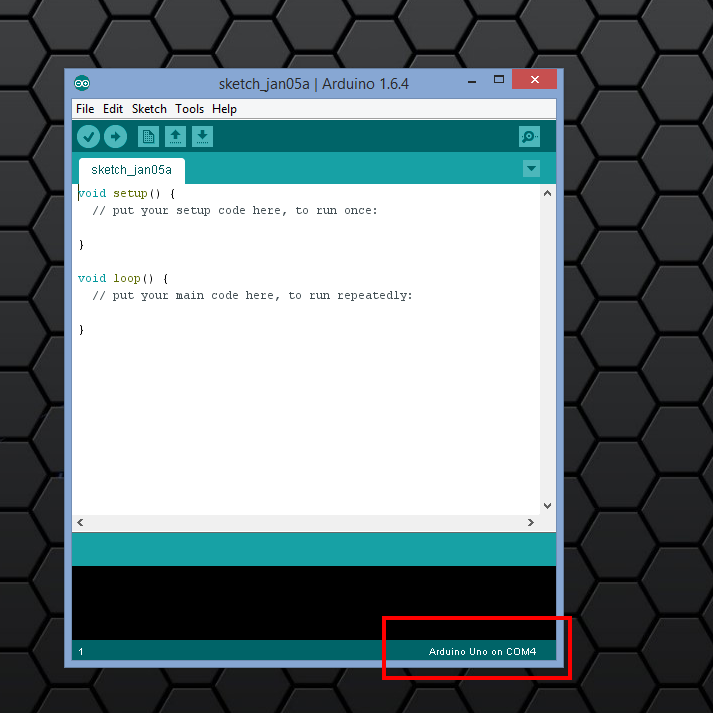
Task: Click the horizontal scroll right arrow
Action: click(x=531, y=522)
